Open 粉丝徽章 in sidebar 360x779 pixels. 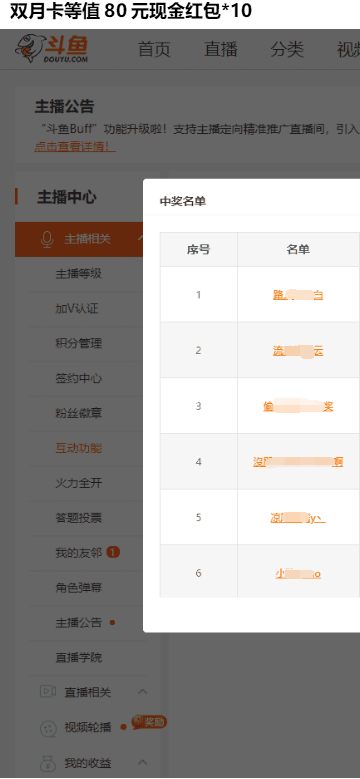click(78, 413)
